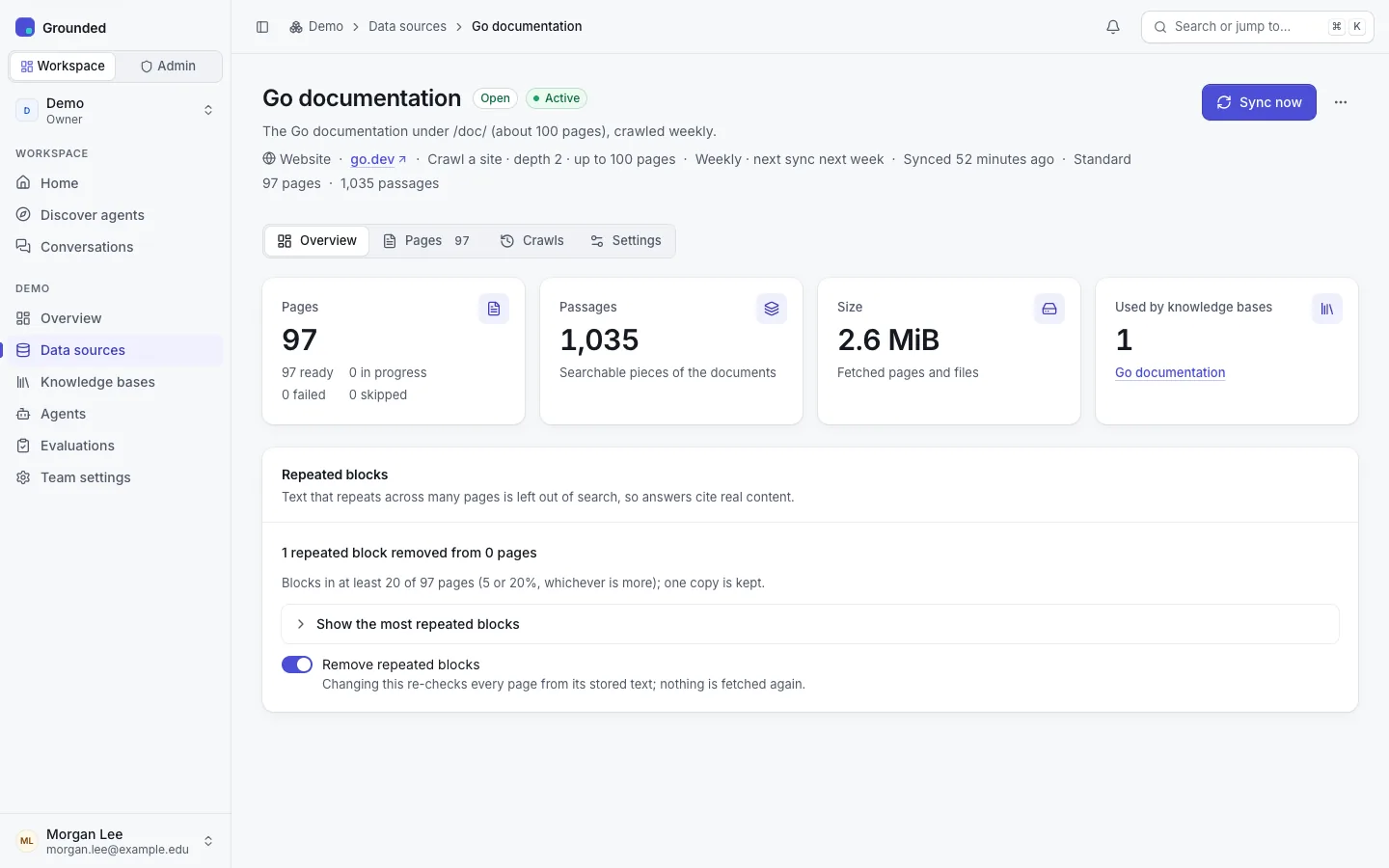The image size is (1389, 868).
Task: Click the globe icon beside Website
Action: tap(269, 159)
